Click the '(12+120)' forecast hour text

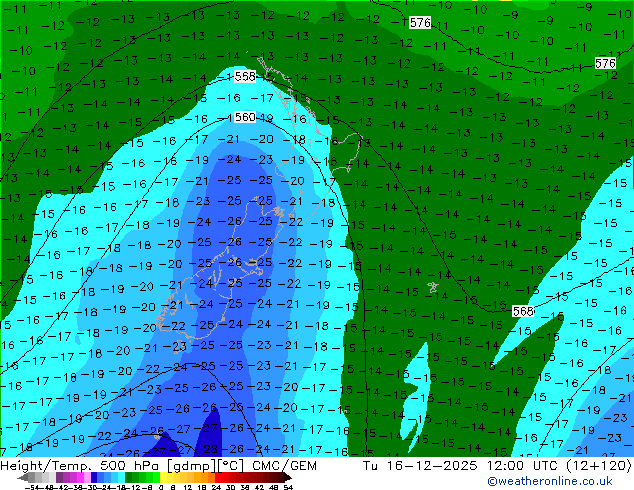(x=598, y=466)
